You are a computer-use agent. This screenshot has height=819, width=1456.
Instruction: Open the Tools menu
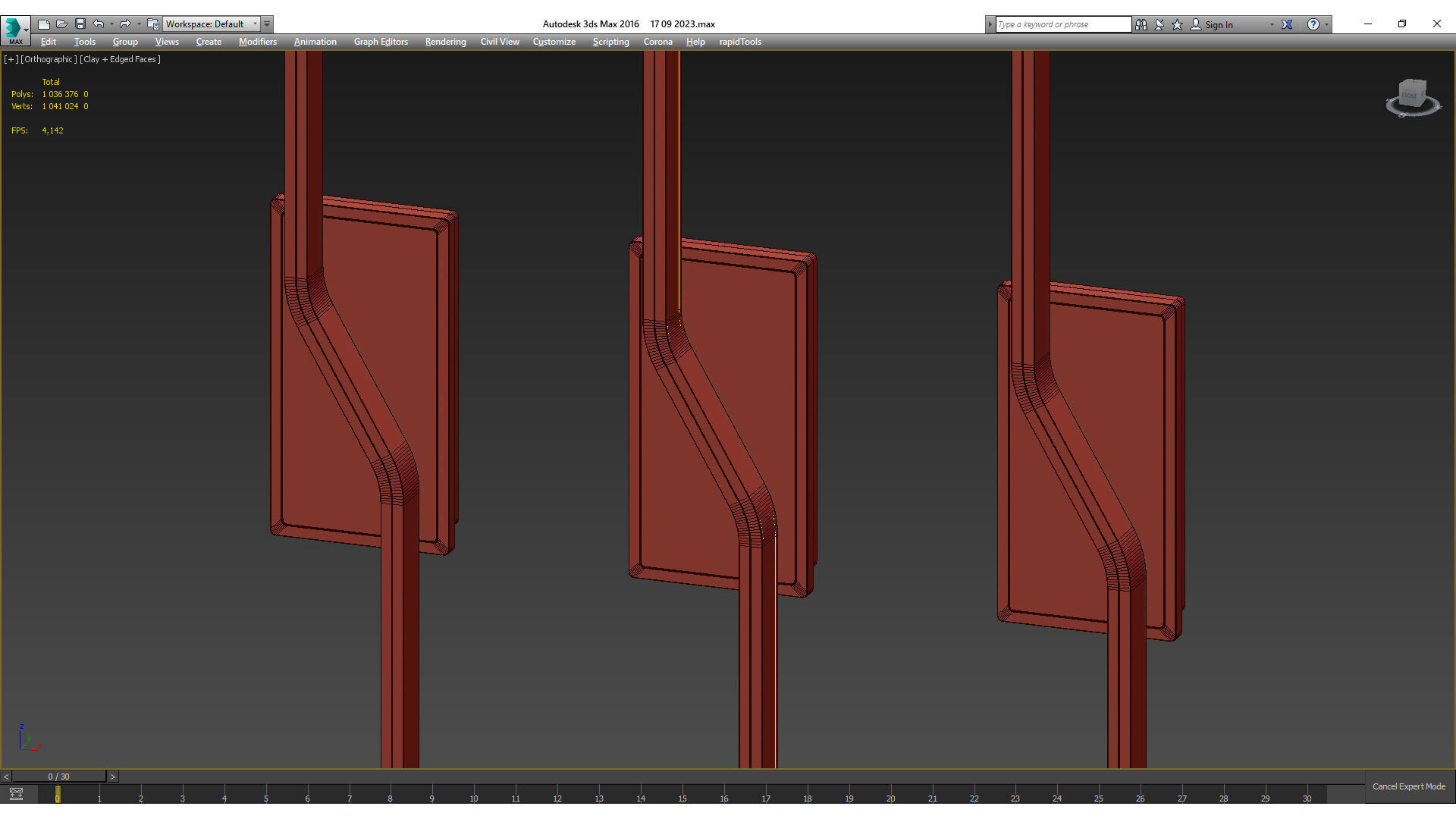(x=85, y=42)
